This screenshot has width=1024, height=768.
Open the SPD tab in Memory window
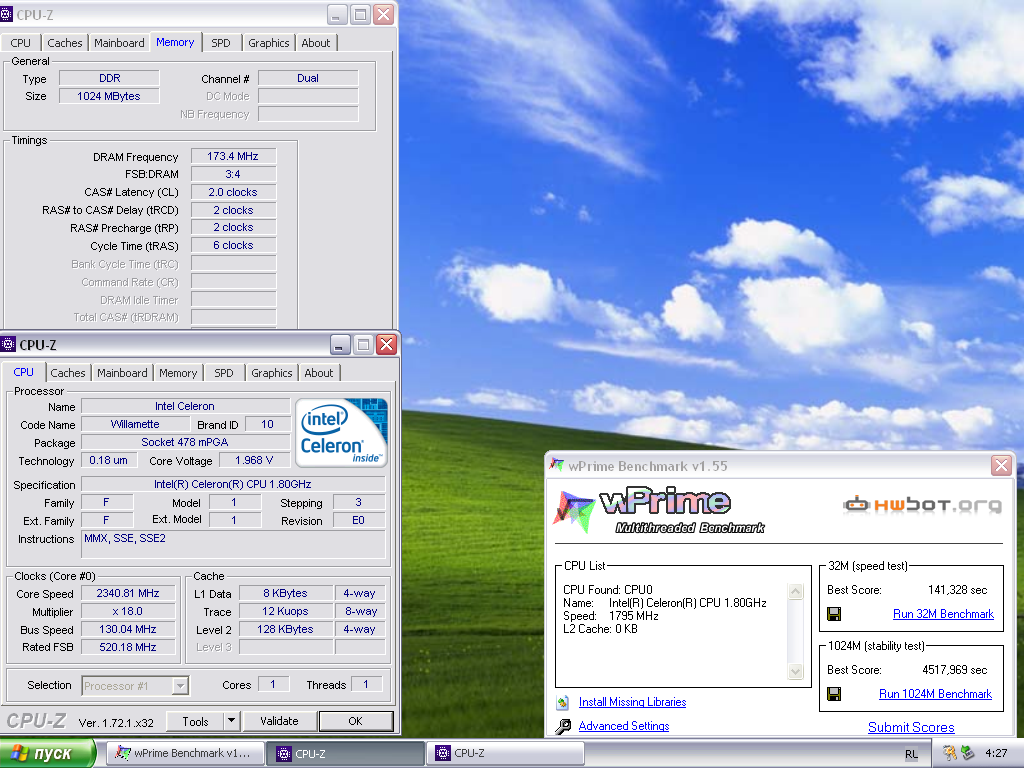221,43
